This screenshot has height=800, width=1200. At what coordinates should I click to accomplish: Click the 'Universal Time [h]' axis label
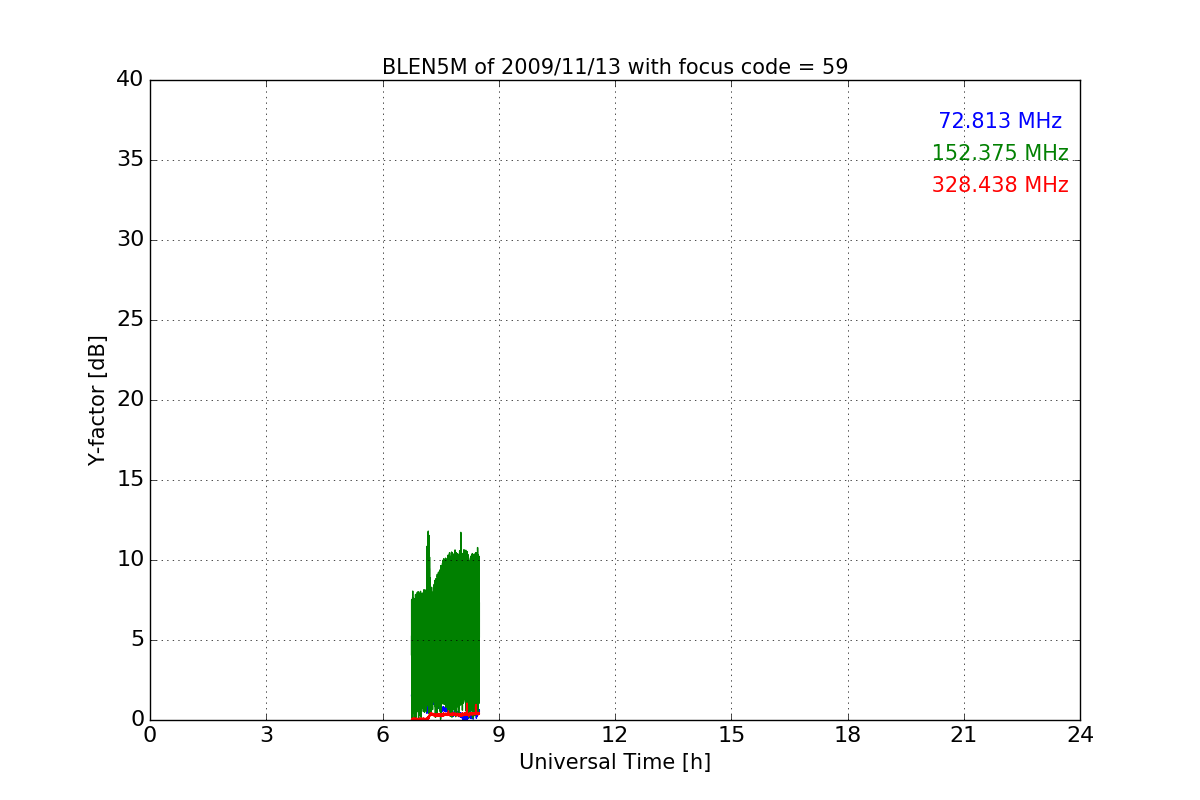point(615,762)
